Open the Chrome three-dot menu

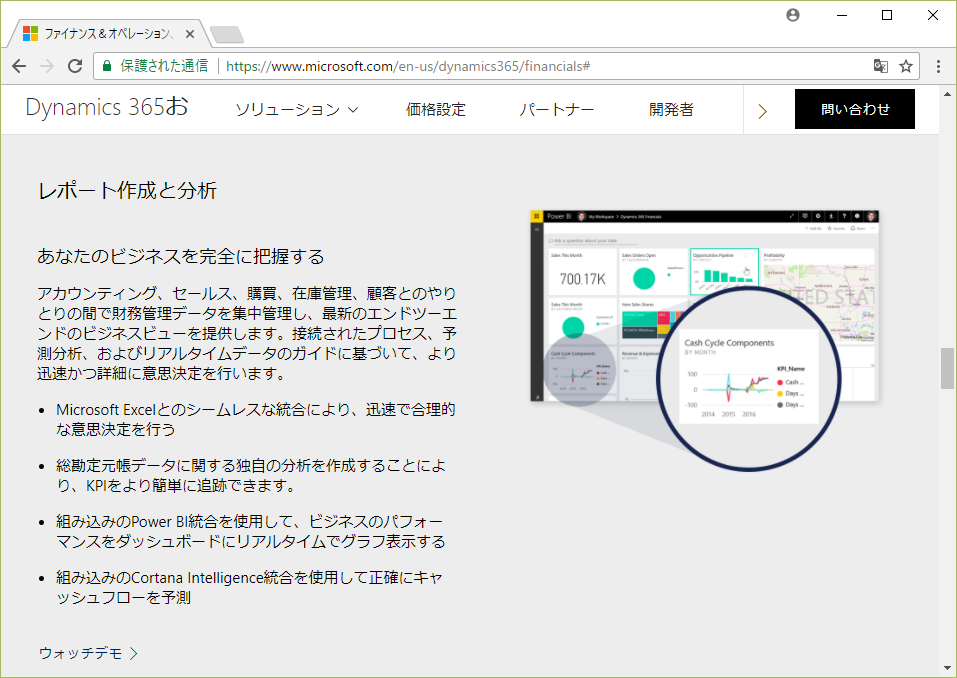click(x=938, y=66)
